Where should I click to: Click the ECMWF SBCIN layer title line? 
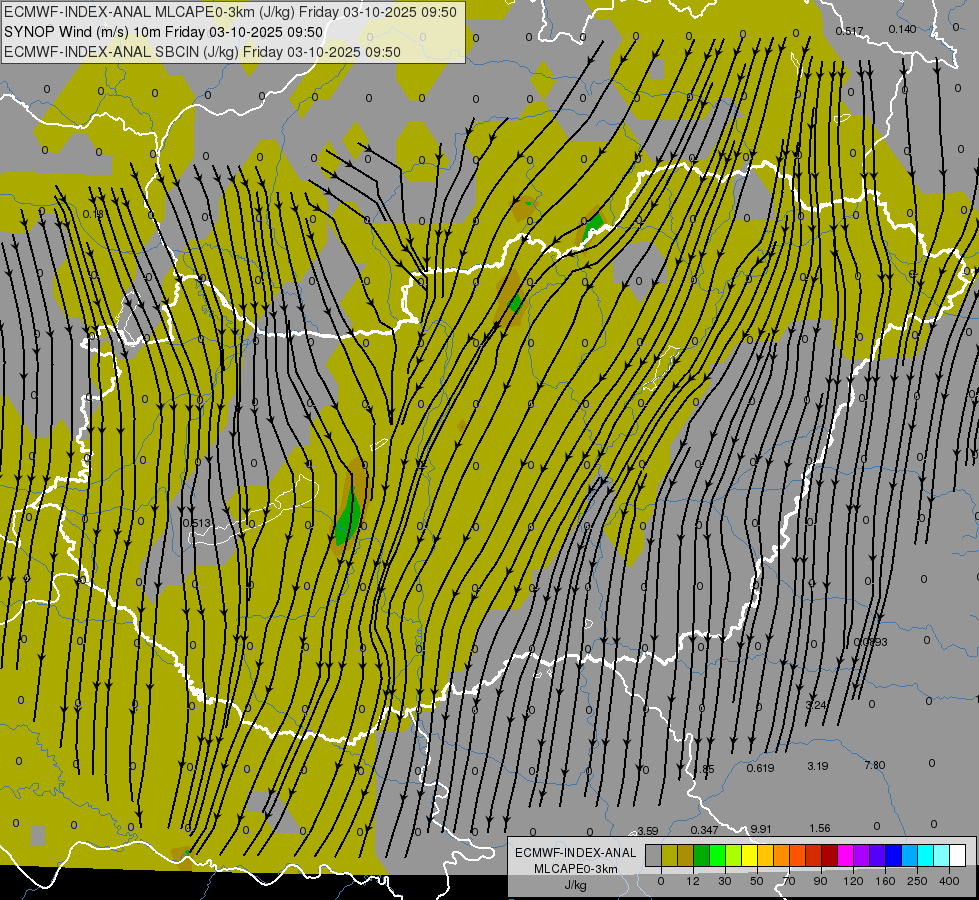pyautogui.click(x=202, y=52)
